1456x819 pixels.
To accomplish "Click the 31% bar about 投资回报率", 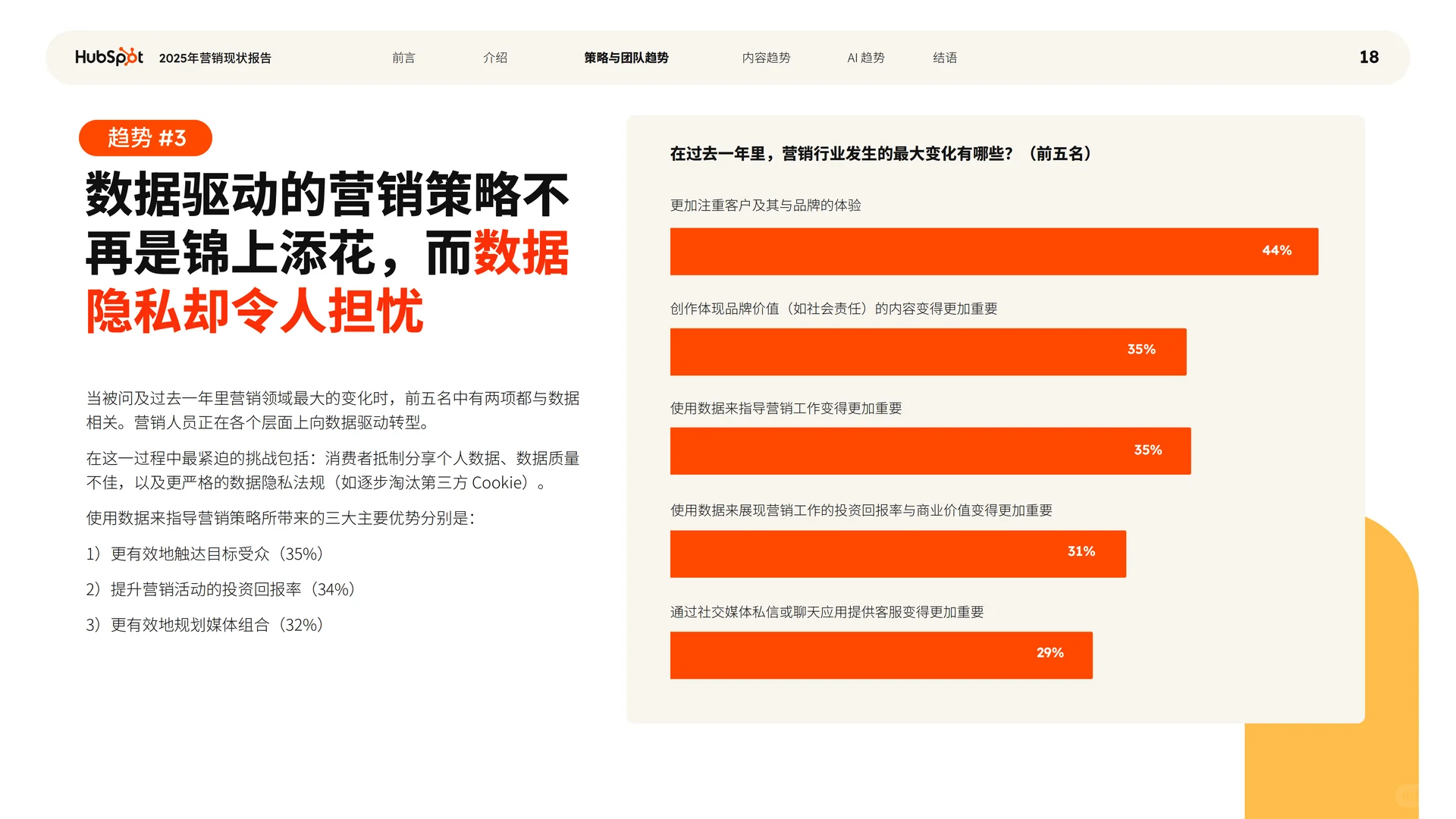I will [897, 554].
